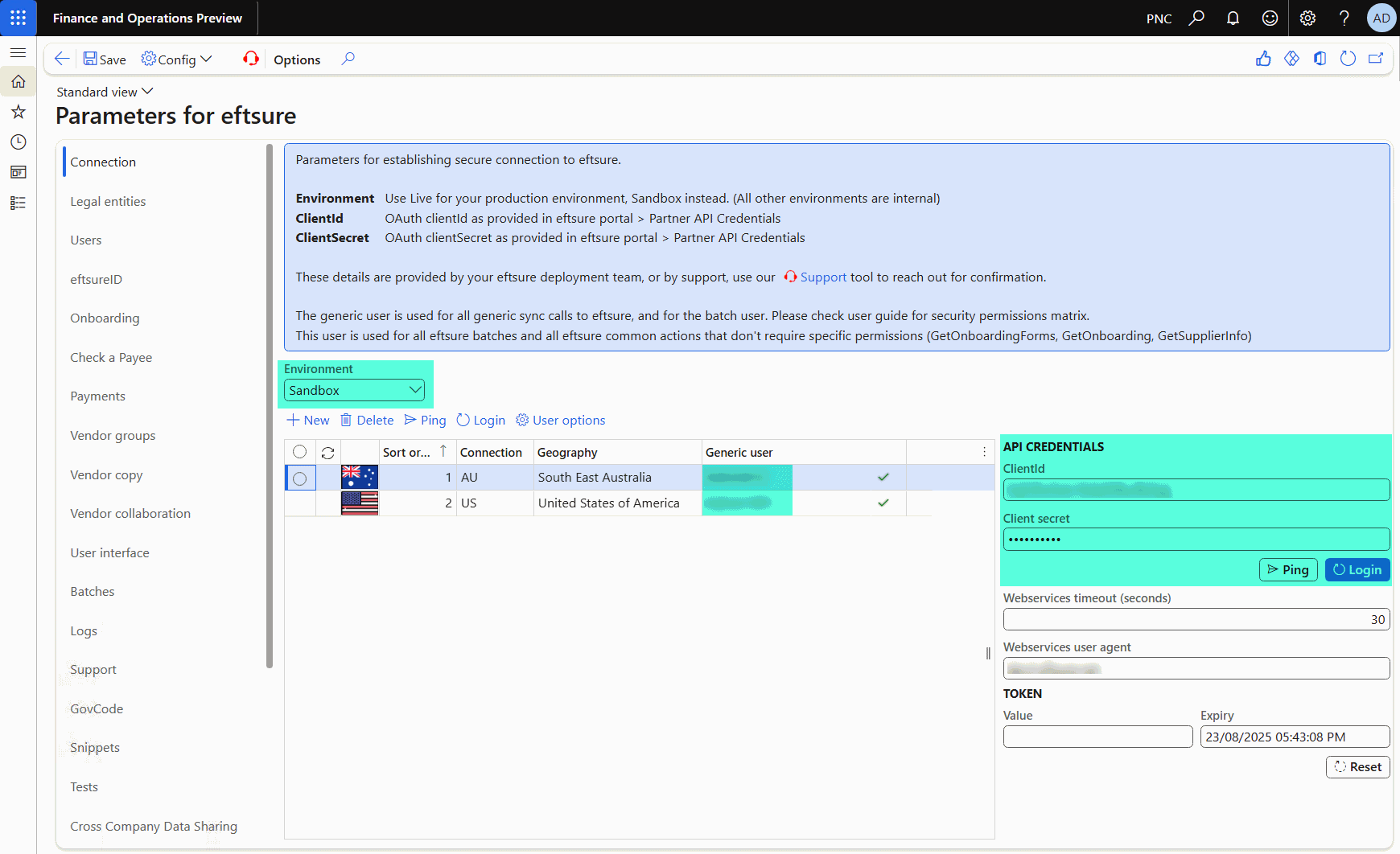The height and width of the screenshot is (854, 1400).
Task: Click the Save button
Action: point(105,60)
